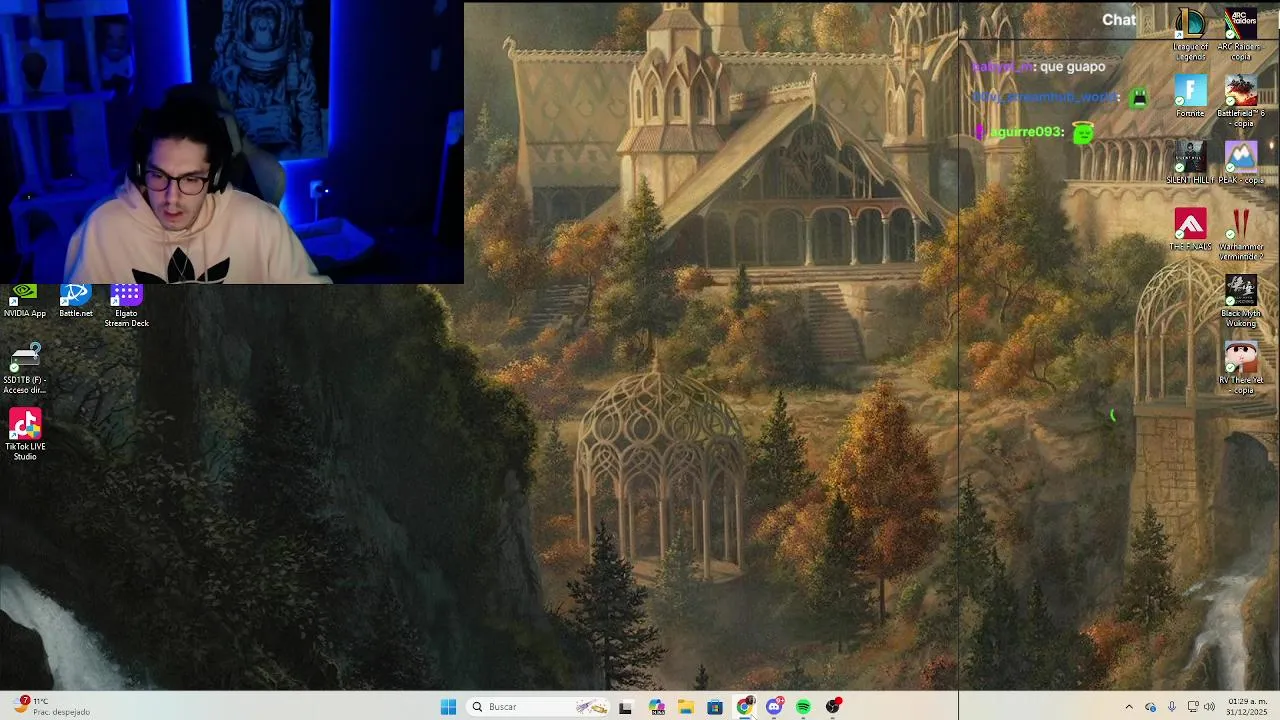Select the League of Legends desktop icon
This screenshot has height=720, width=1280.
pyautogui.click(x=1190, y=35)
